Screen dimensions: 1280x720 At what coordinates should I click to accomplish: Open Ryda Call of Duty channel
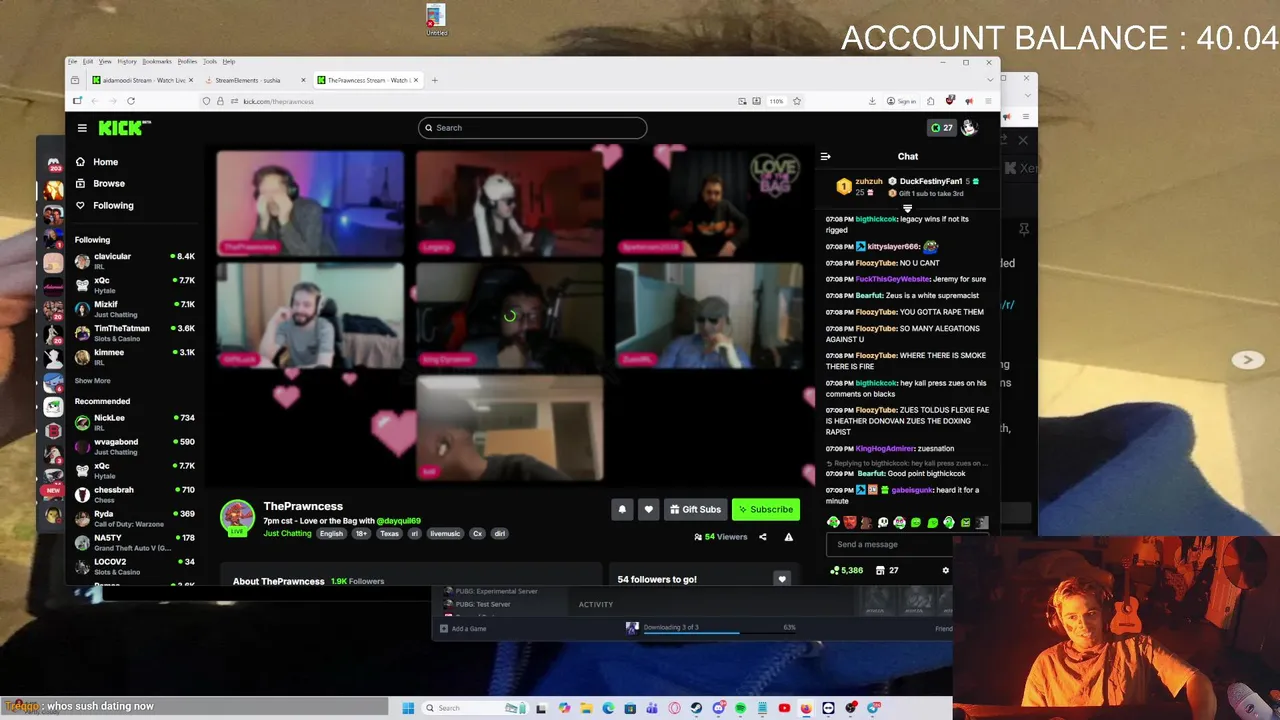click(x=134, y=518)
